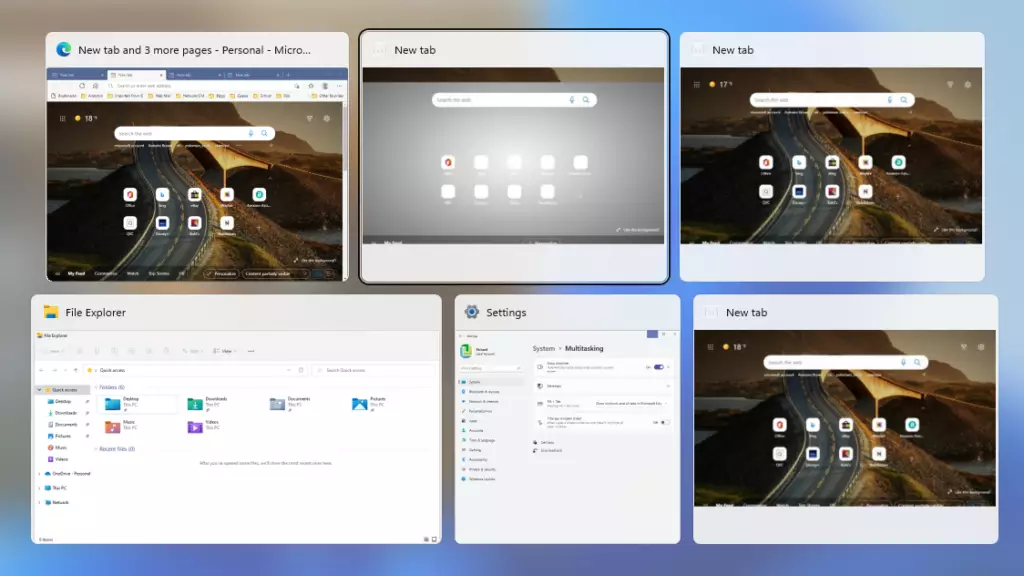1024x576 pixels.
Task: Toggle the Snap windows switch in Settings
Action: coord(658,367)
